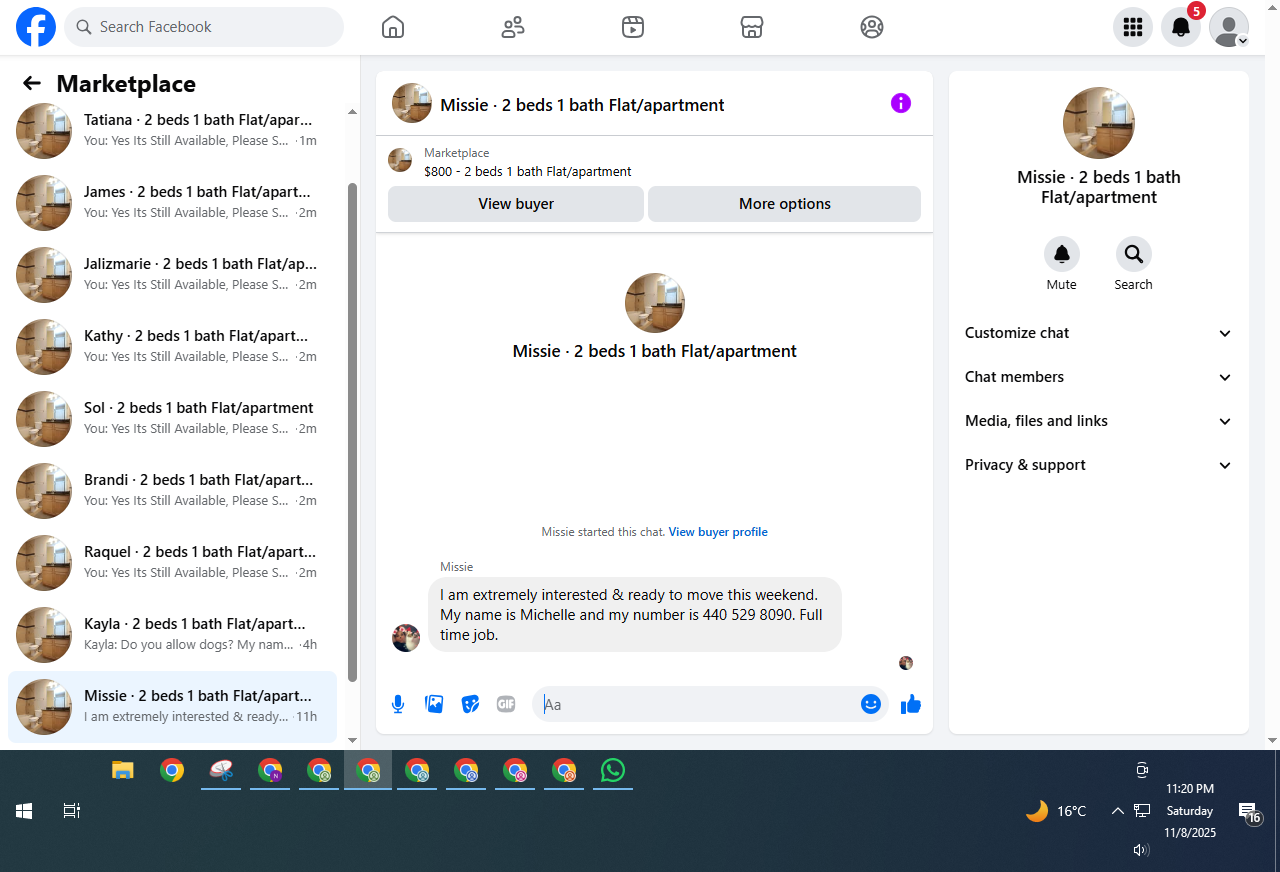
Task: Open WhatsApp from the taskbar
Action: [613, 770]
